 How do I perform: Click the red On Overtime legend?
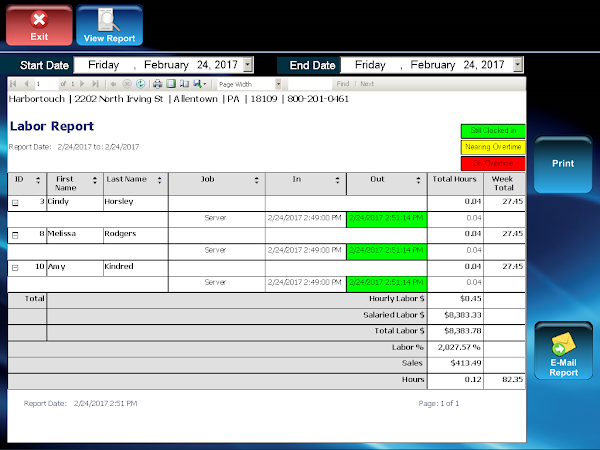(493, 164)
